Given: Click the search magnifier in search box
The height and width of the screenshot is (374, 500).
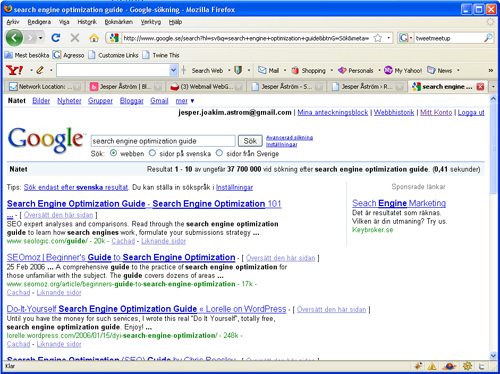Looking at the screenshot, I should point(488,38).
